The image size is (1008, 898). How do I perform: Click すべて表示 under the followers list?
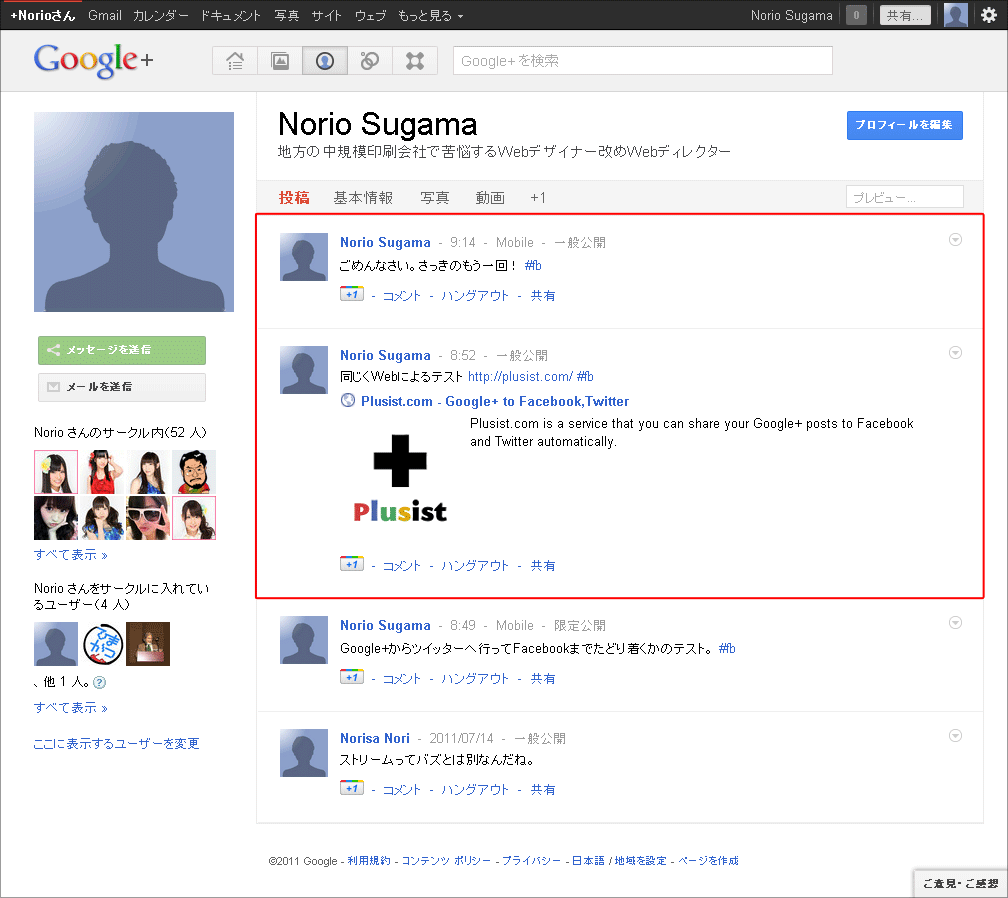(x=71, y=708)
